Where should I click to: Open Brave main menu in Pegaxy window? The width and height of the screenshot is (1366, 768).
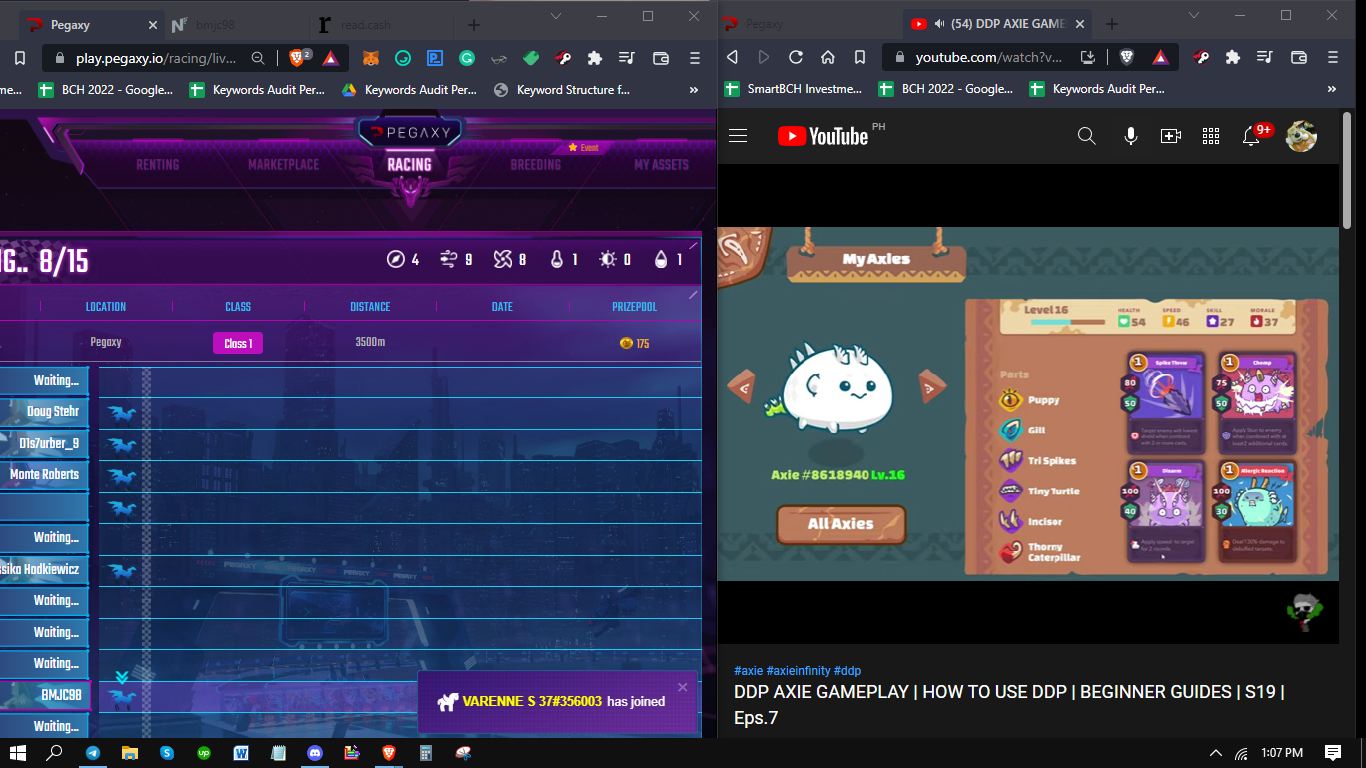click(694, 58)
